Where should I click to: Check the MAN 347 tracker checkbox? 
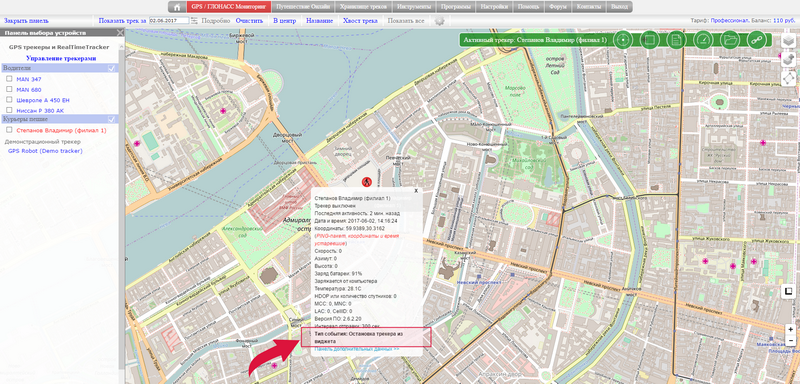coord(9,79)
